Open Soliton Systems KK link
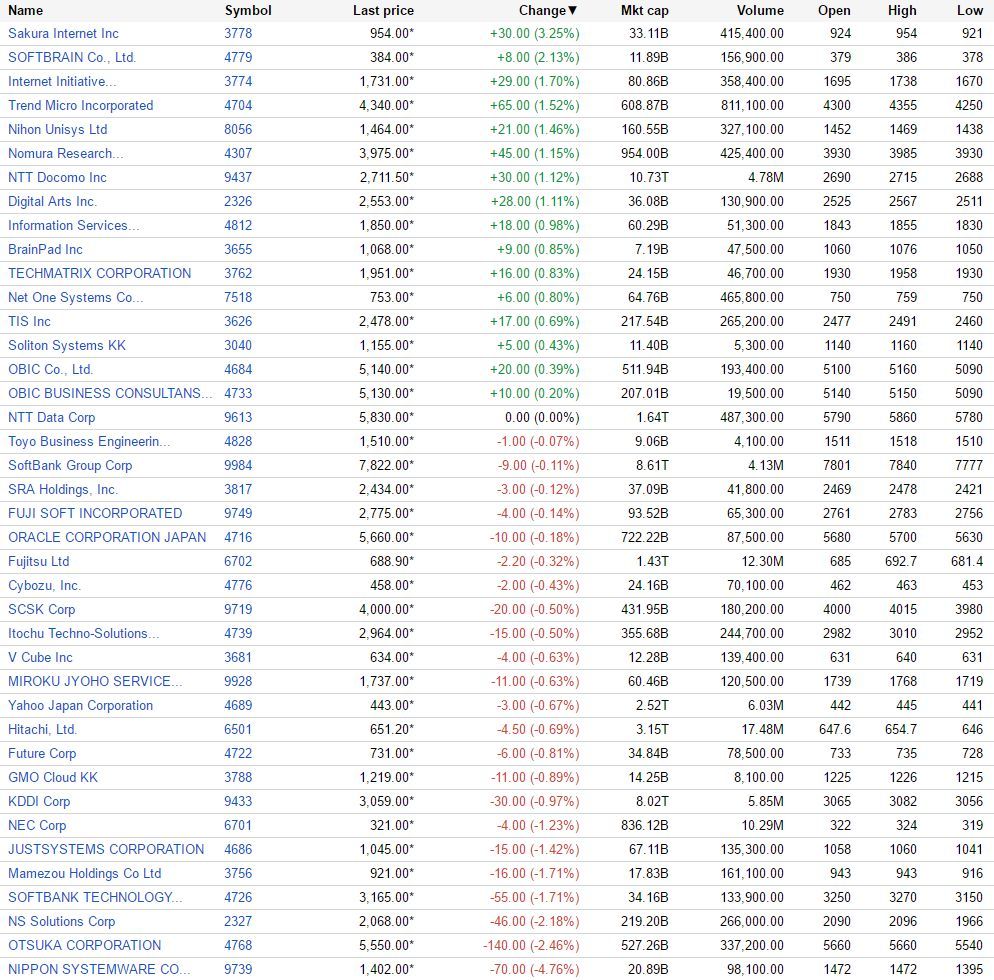 [x=67, y=346]
